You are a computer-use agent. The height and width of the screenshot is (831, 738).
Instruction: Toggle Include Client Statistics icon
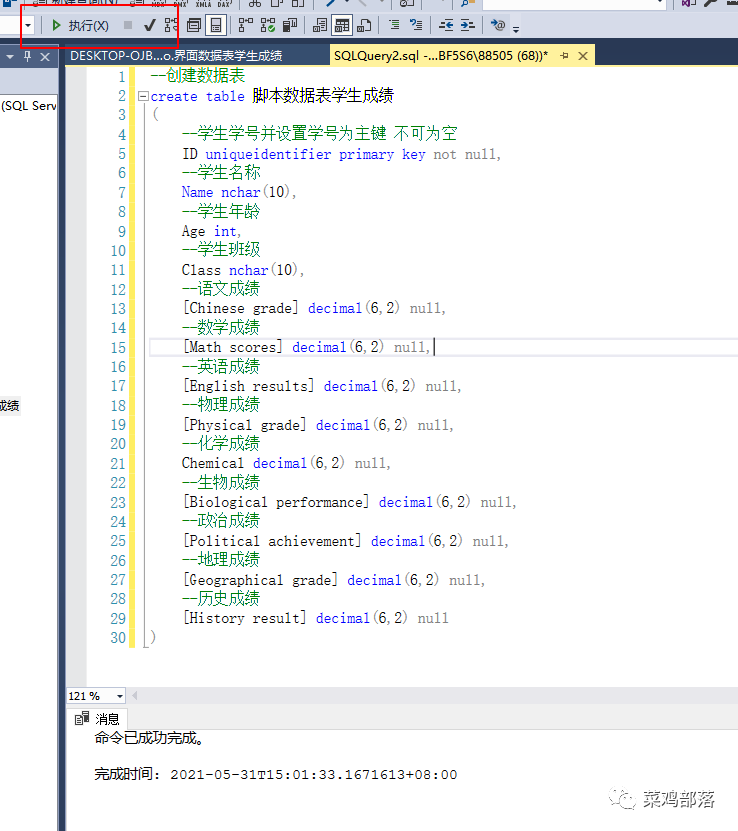tap(290, 25)
